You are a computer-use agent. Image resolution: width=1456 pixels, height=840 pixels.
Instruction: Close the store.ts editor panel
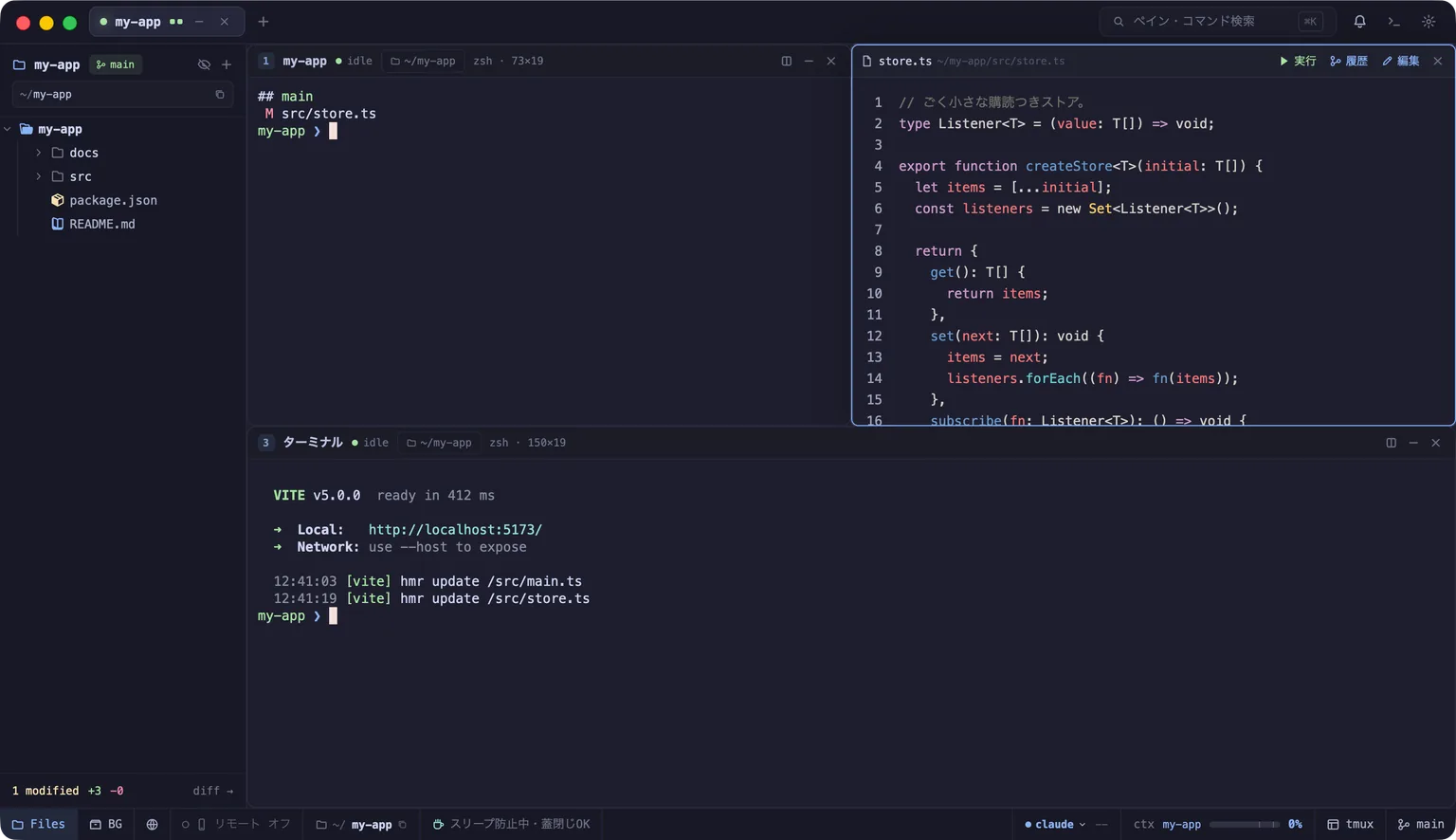1438,61
